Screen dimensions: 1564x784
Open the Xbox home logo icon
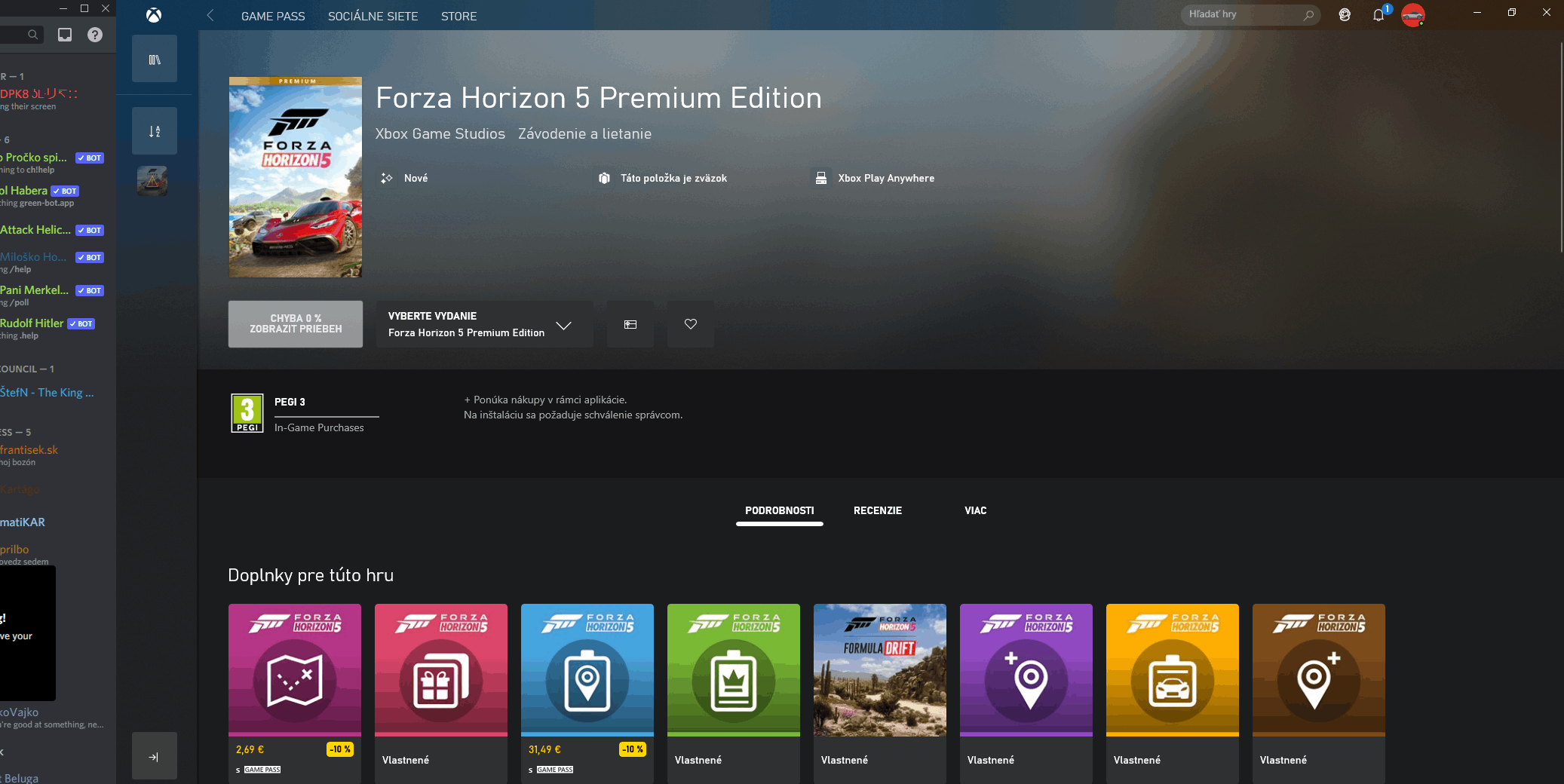tap(154, 15)
